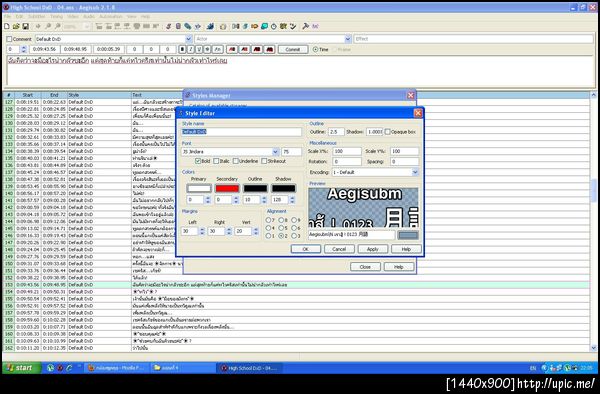Open the Encoding dropdown
Viewport: 600px width, 394px height.
click(x=415, y=172)
